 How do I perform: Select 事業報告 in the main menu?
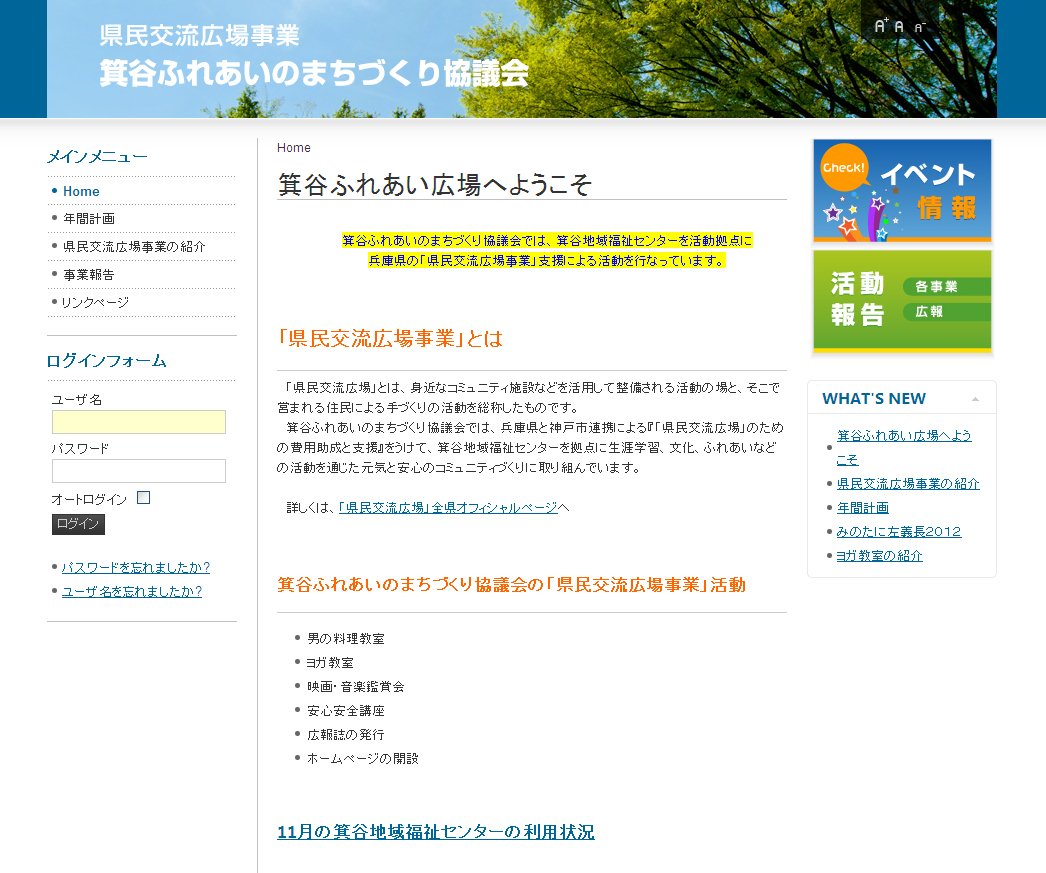point(89,274)
